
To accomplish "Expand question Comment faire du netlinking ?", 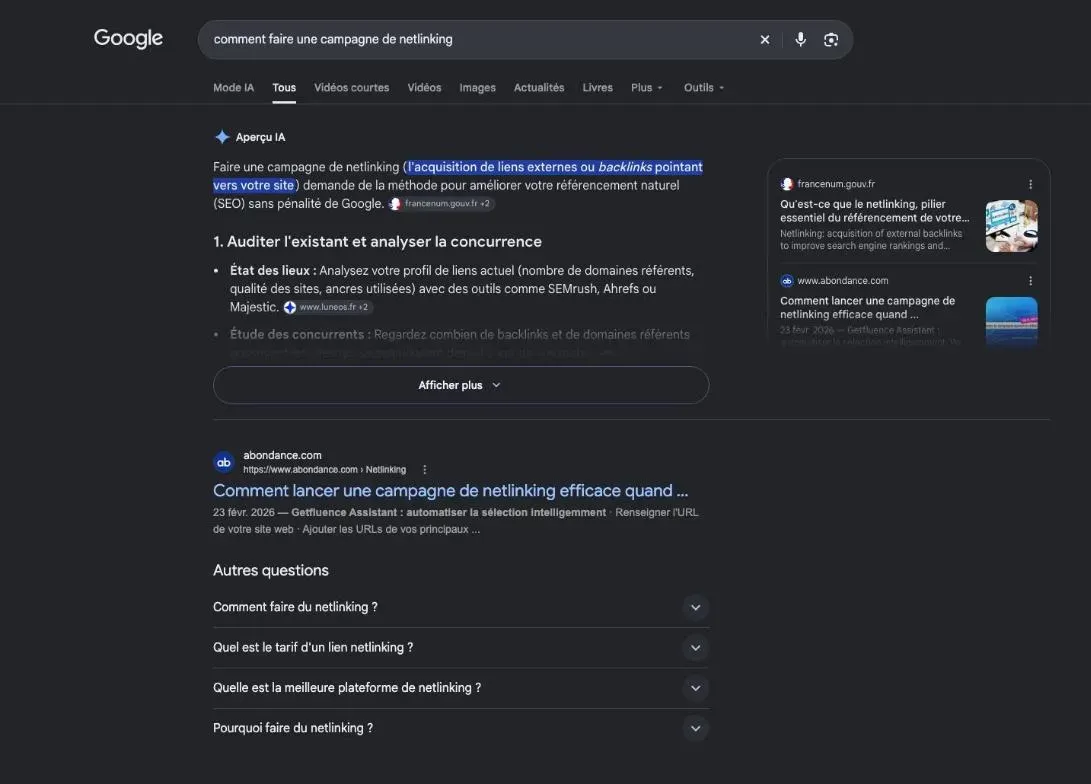I will coord(461,607).
